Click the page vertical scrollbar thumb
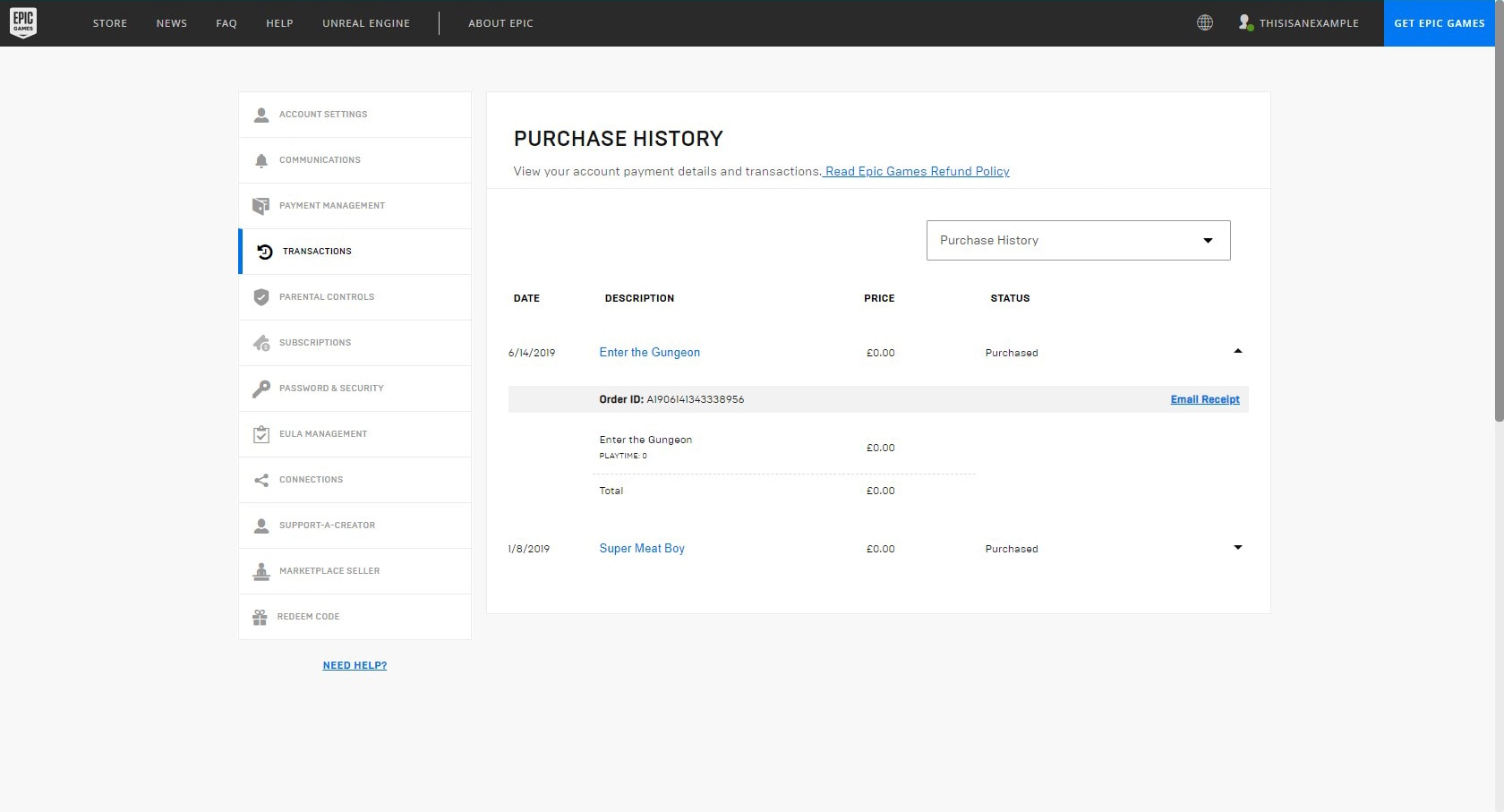Screen dimensions: 1504x812 (1499, 210)
